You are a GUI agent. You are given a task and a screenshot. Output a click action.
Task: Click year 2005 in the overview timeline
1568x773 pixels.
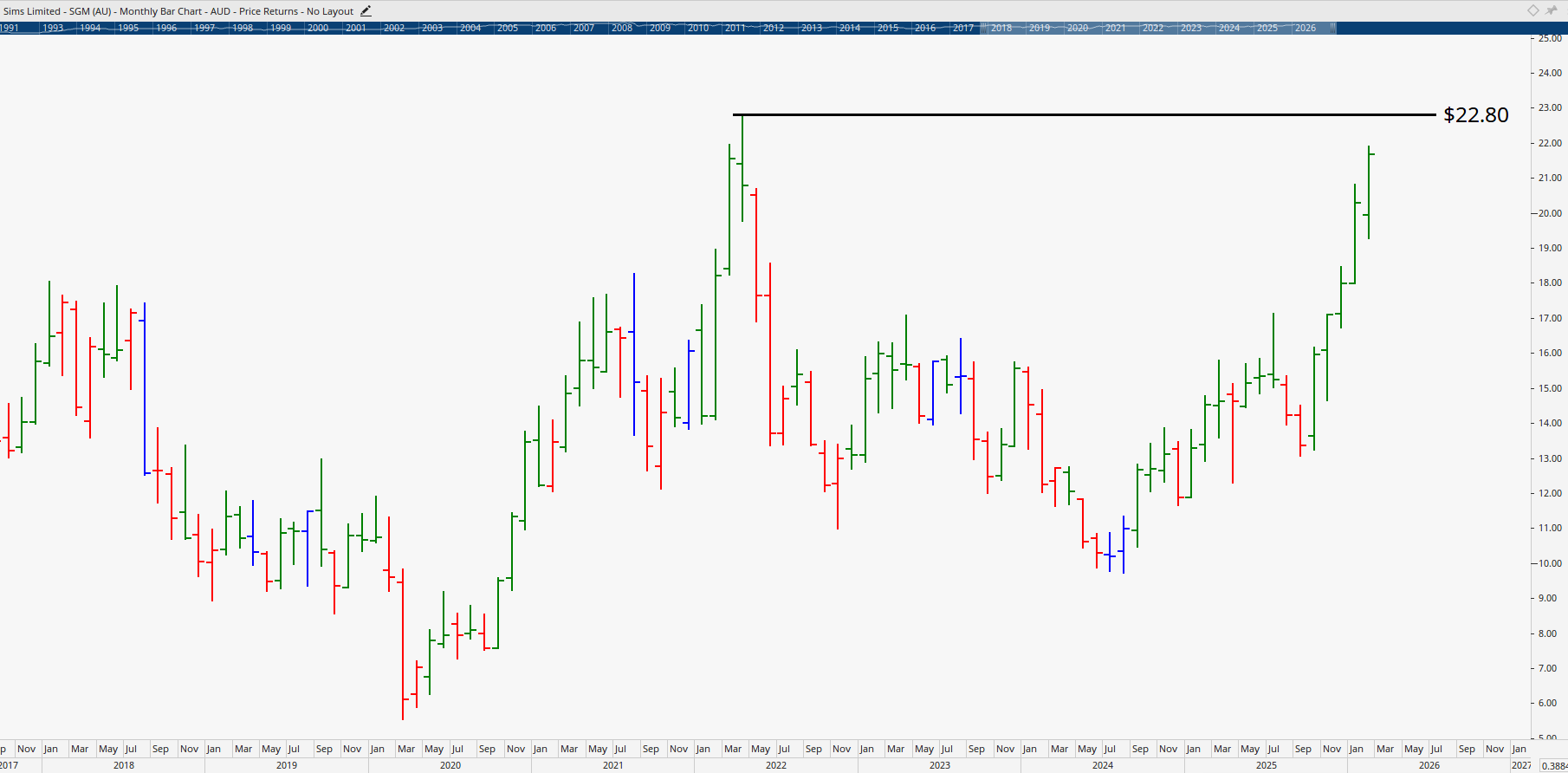click(x=508, y=28)
